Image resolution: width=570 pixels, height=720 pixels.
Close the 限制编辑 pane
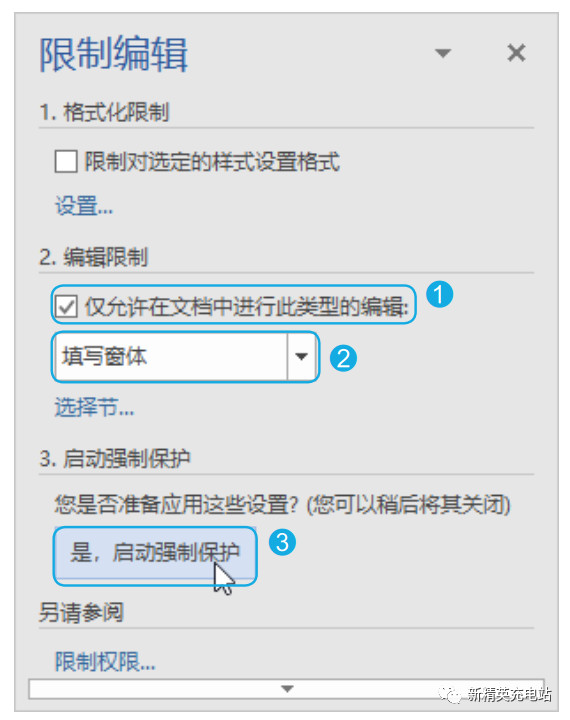(x=516, y=53)
